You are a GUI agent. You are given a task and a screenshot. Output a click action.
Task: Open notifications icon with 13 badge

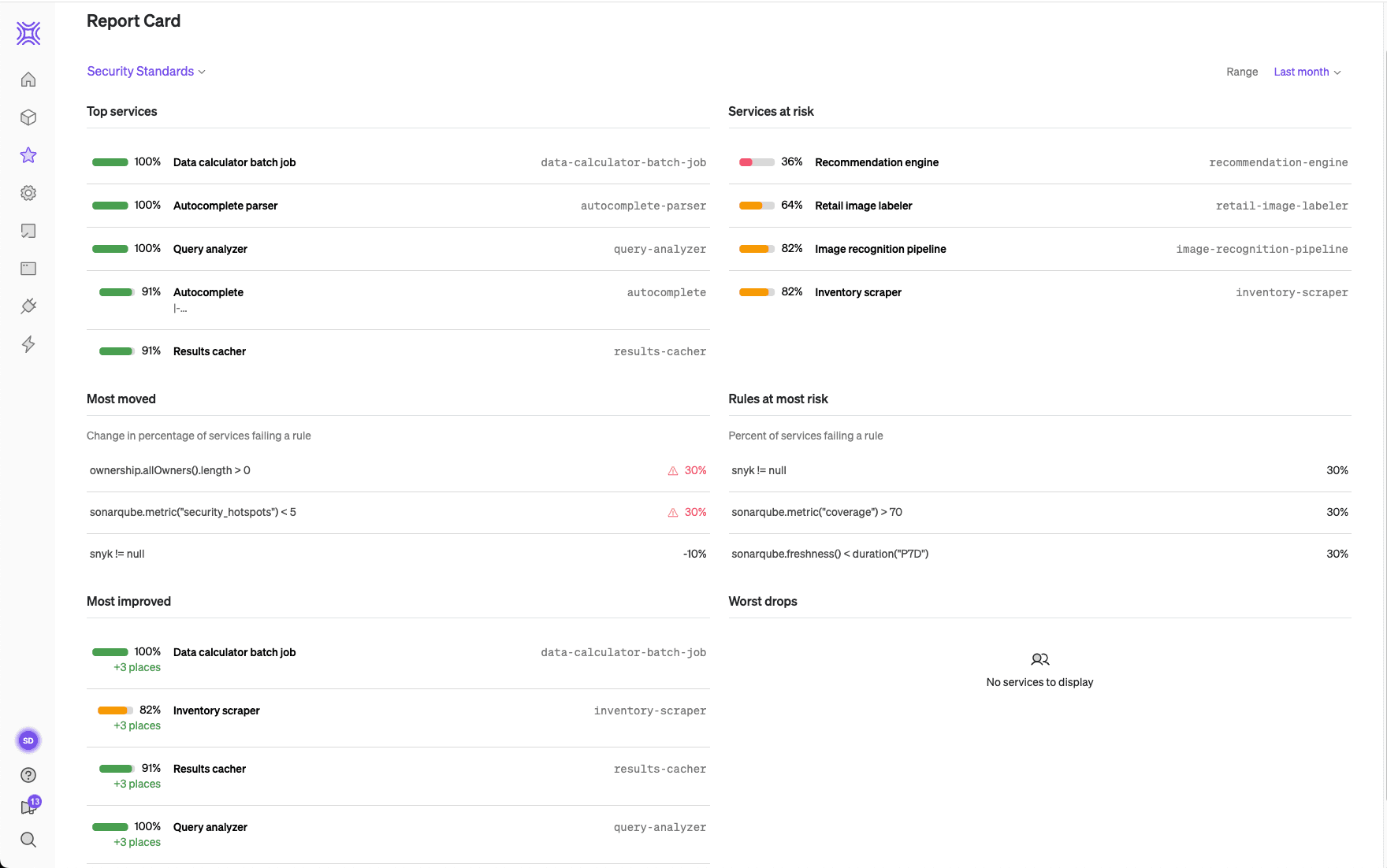click(x=29, y=807)
